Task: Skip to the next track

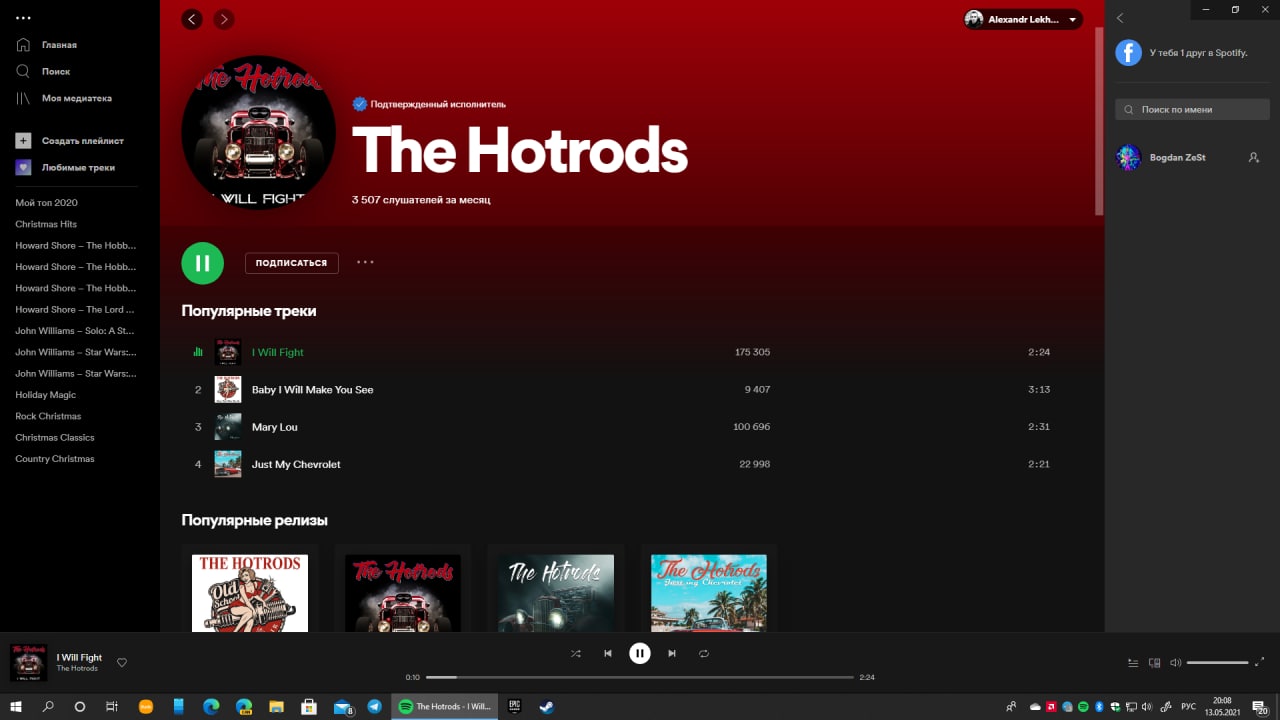Action: (672, 653)
